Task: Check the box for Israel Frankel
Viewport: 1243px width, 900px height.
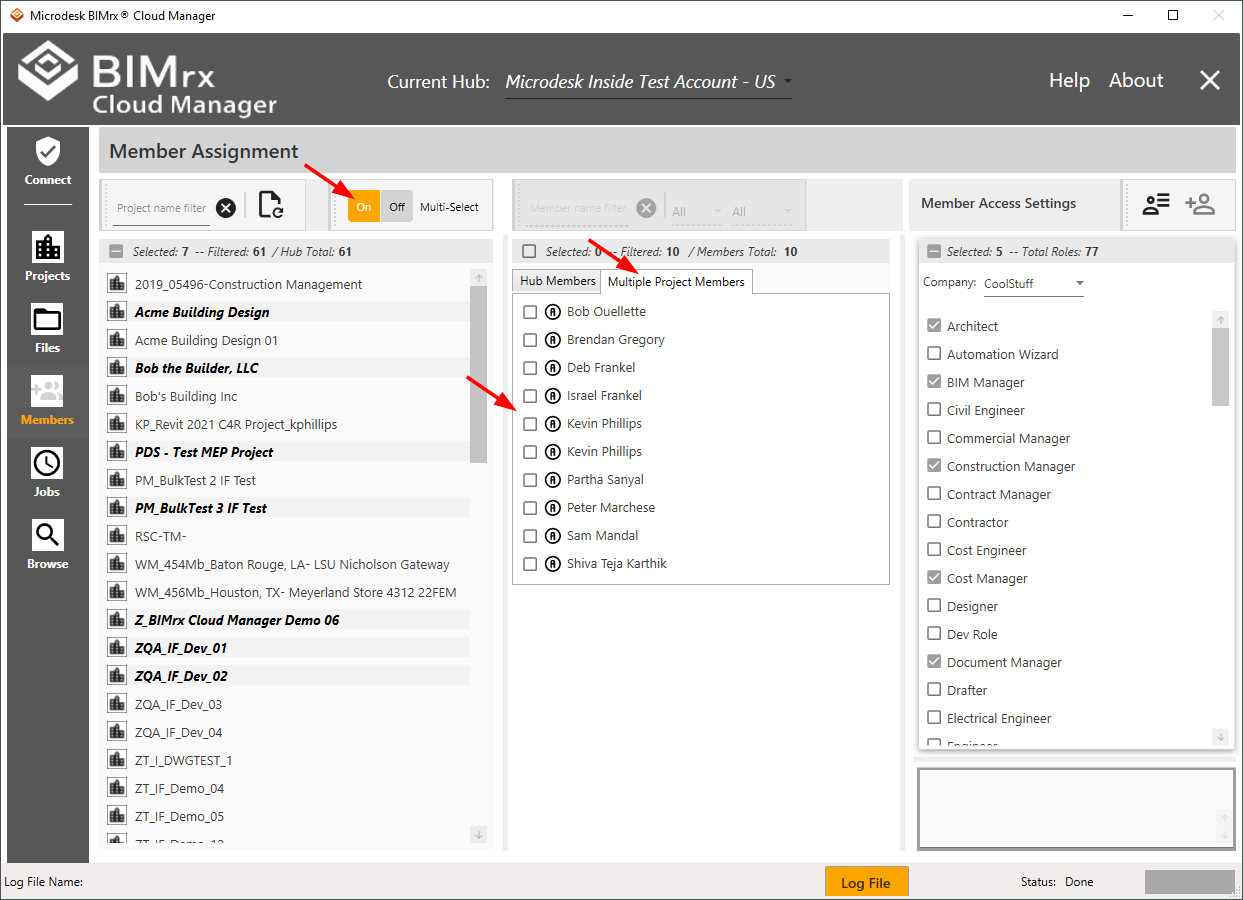Action: tap(530, 396)
